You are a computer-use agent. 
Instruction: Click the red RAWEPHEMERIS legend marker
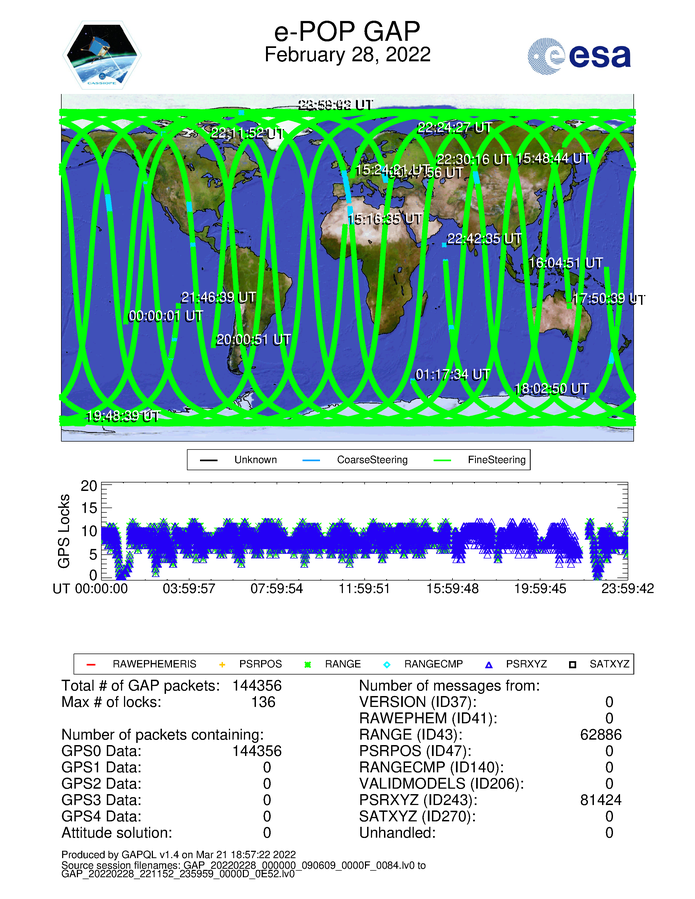(x=89, y=663)
